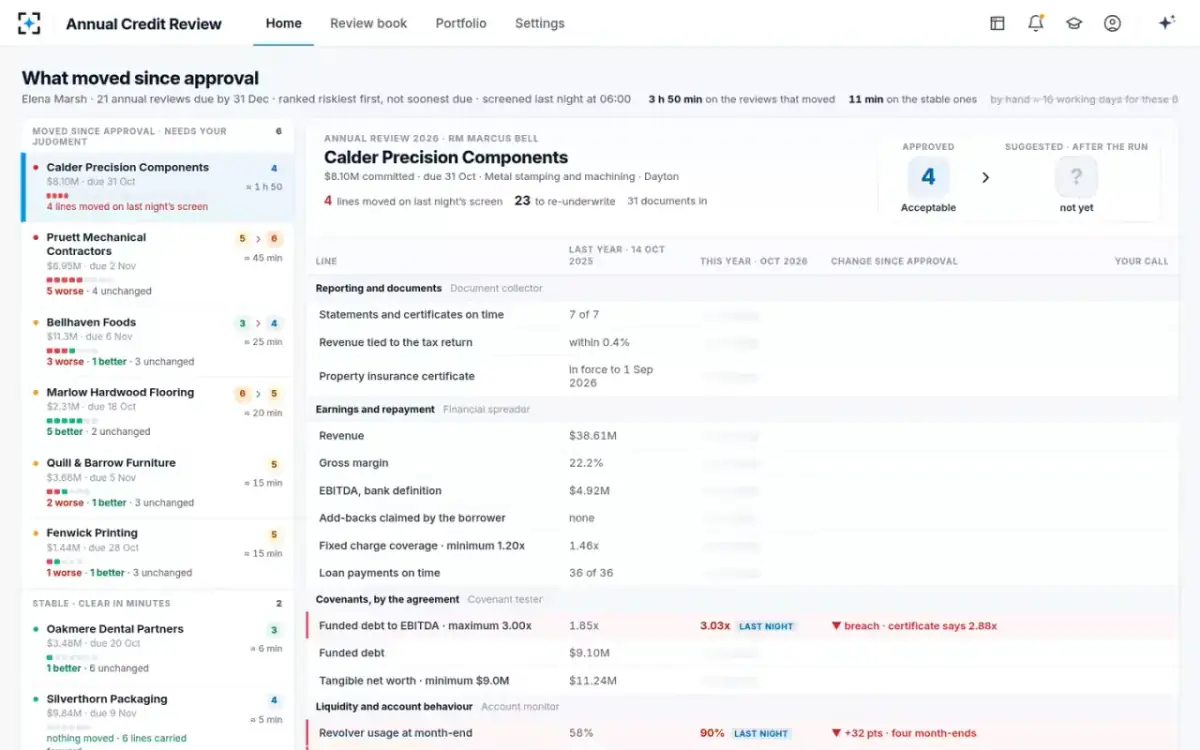
Task: Open the Settings tab
Action: coord(540,23)
